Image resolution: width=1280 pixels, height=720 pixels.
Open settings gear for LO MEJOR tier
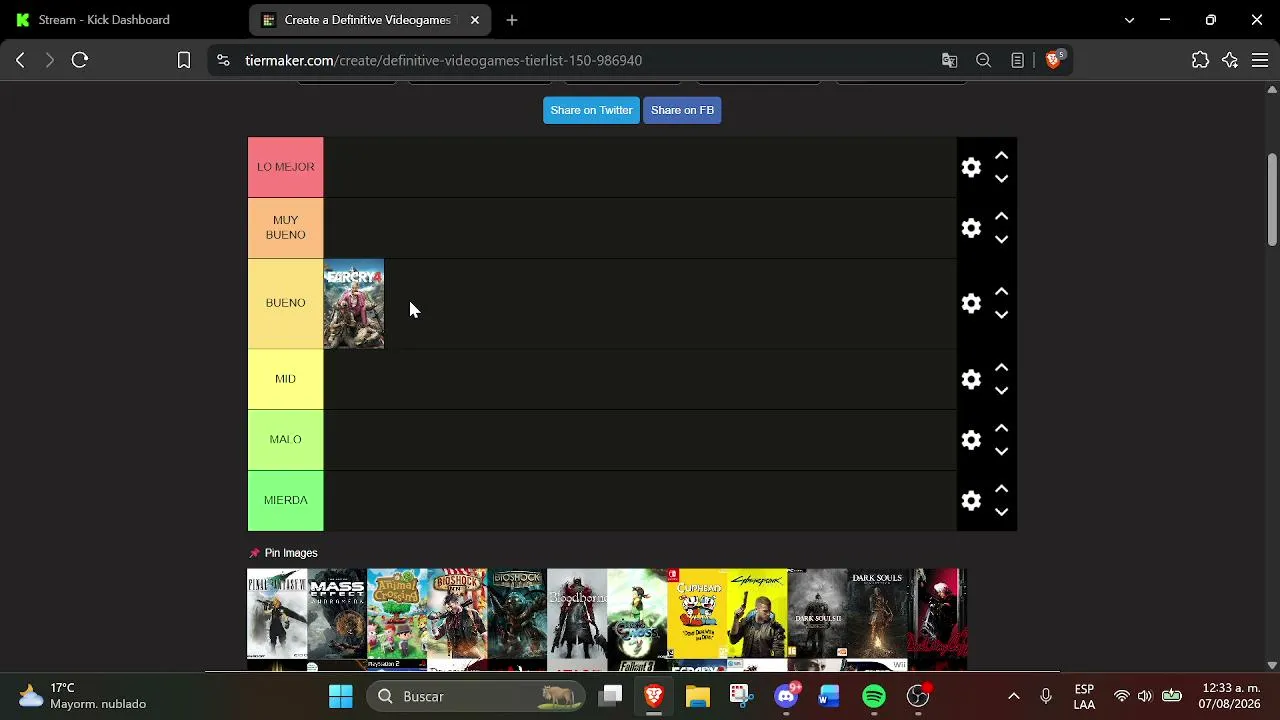[x=971, y=167]
